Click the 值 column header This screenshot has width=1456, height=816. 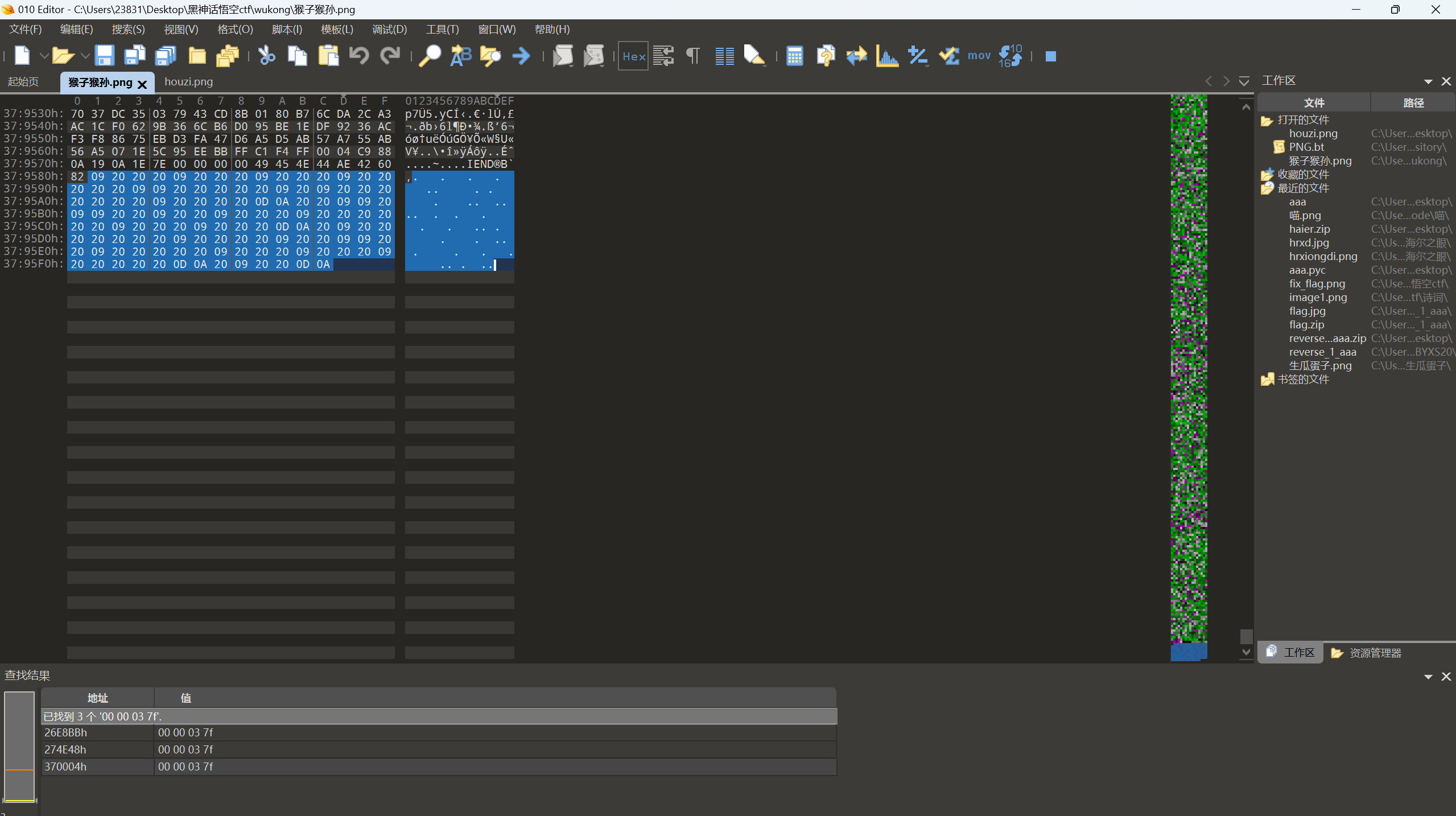(x=495, y=698)
